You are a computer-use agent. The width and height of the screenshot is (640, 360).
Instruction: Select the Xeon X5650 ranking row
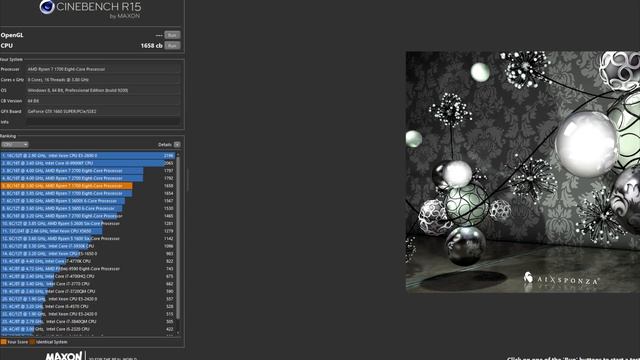coord(88,231)
